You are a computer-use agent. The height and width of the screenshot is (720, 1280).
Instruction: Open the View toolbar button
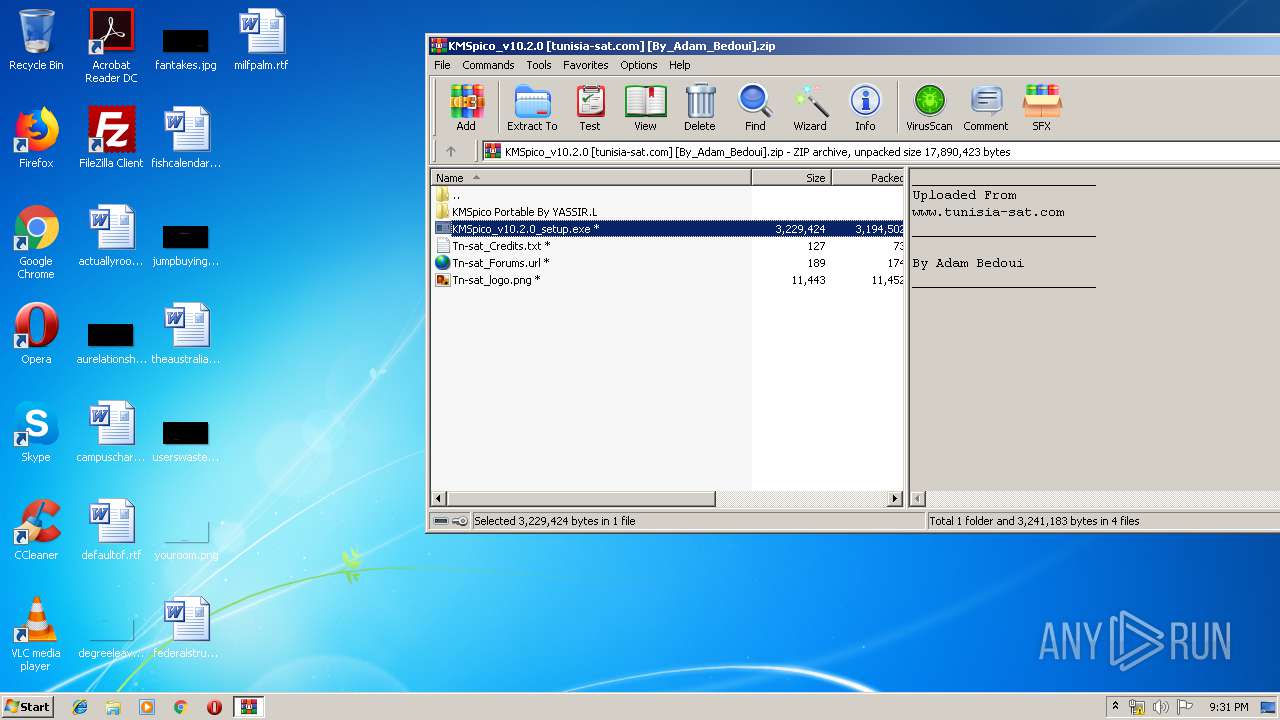click(645, 108)
